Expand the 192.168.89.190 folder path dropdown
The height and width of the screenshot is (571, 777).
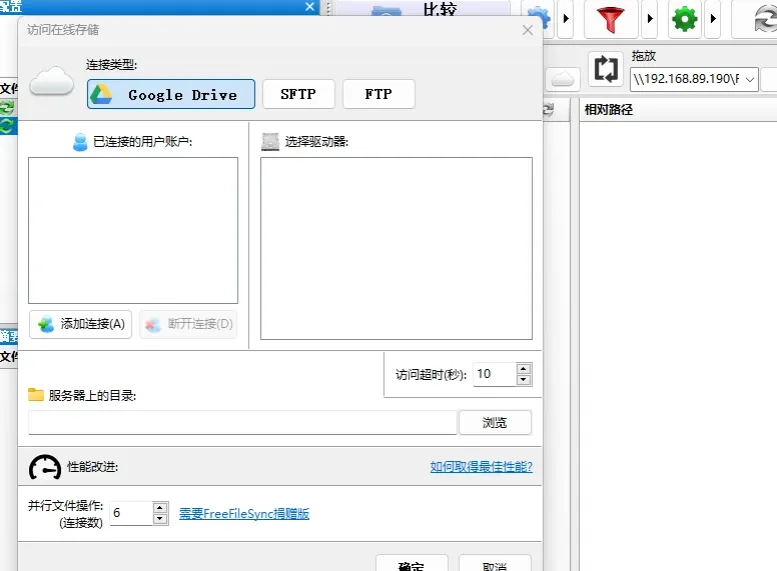tap(750, 79)
